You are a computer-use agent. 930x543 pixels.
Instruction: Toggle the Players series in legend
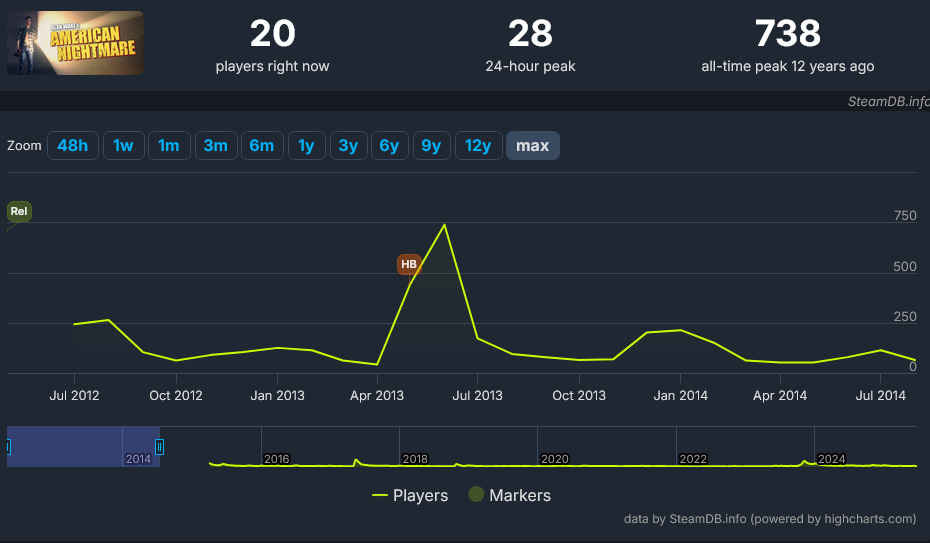[410, 495]
